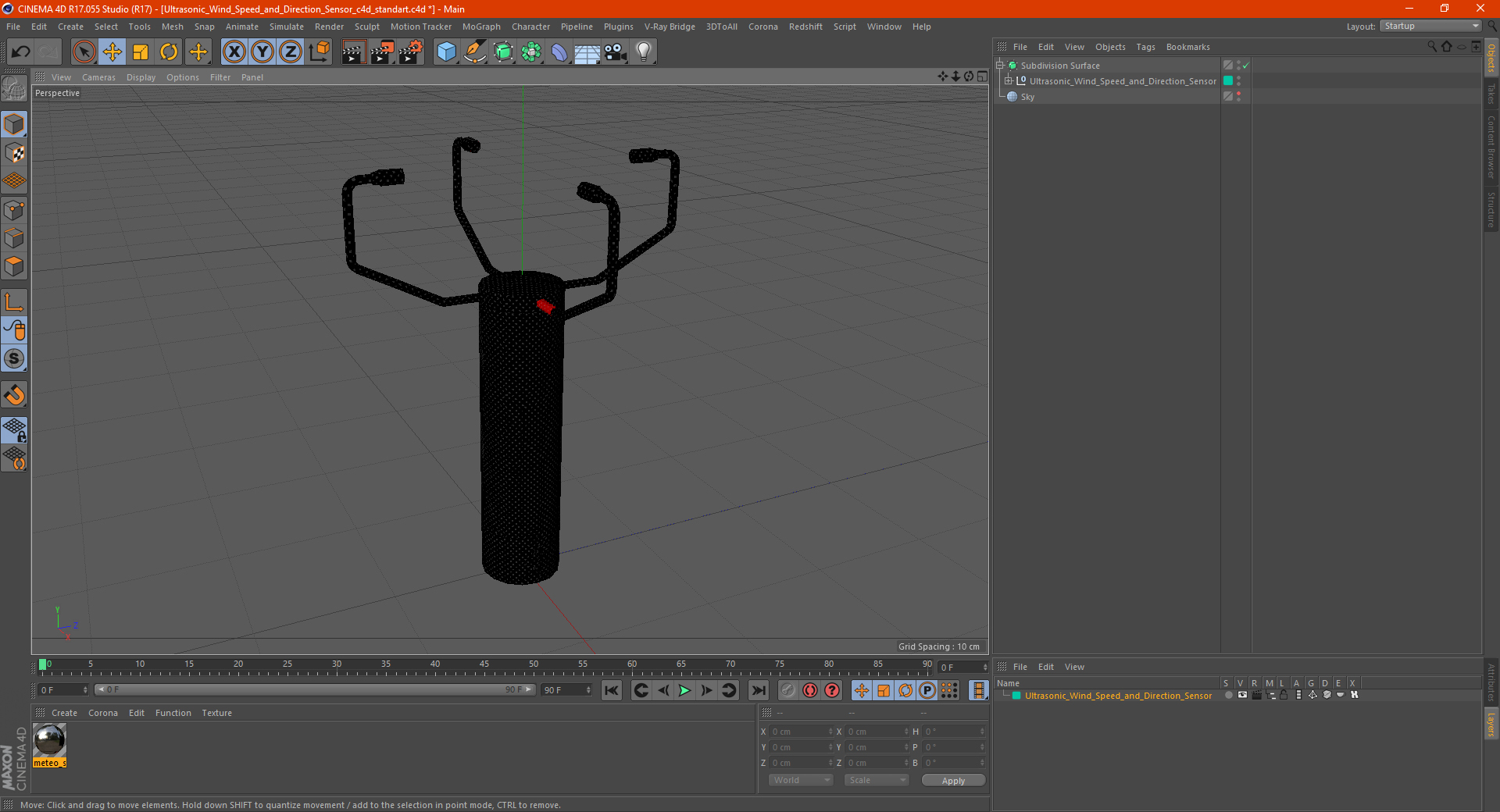
Task: Toggle Sky object visibility dots
Action: click(1238, 97)
